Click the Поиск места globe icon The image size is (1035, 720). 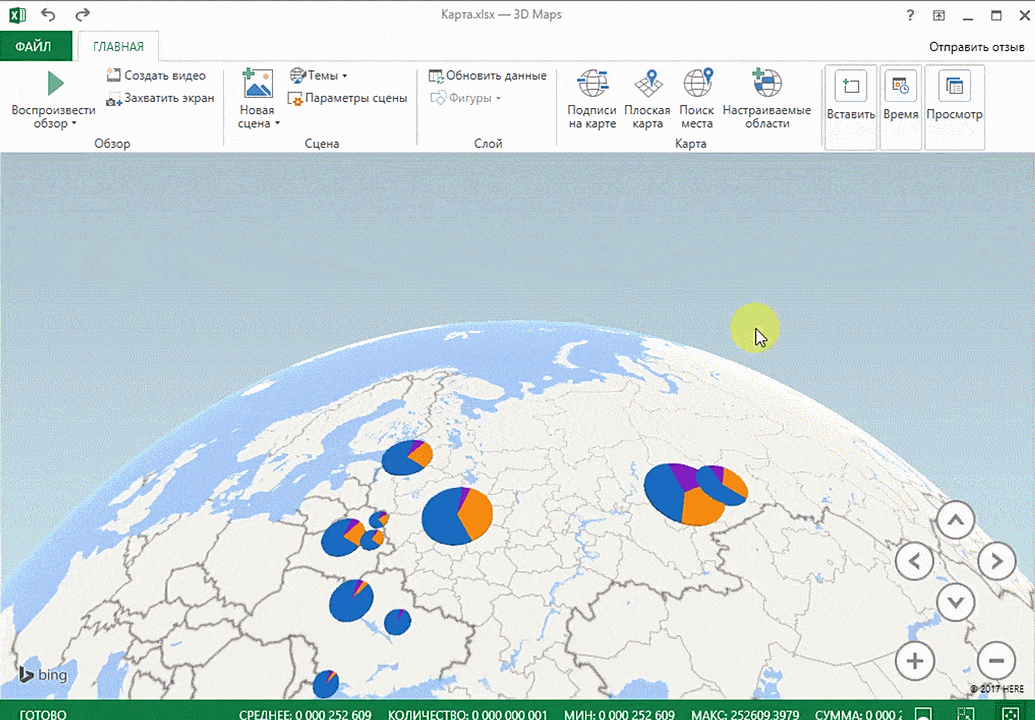(x=697, y=83)
